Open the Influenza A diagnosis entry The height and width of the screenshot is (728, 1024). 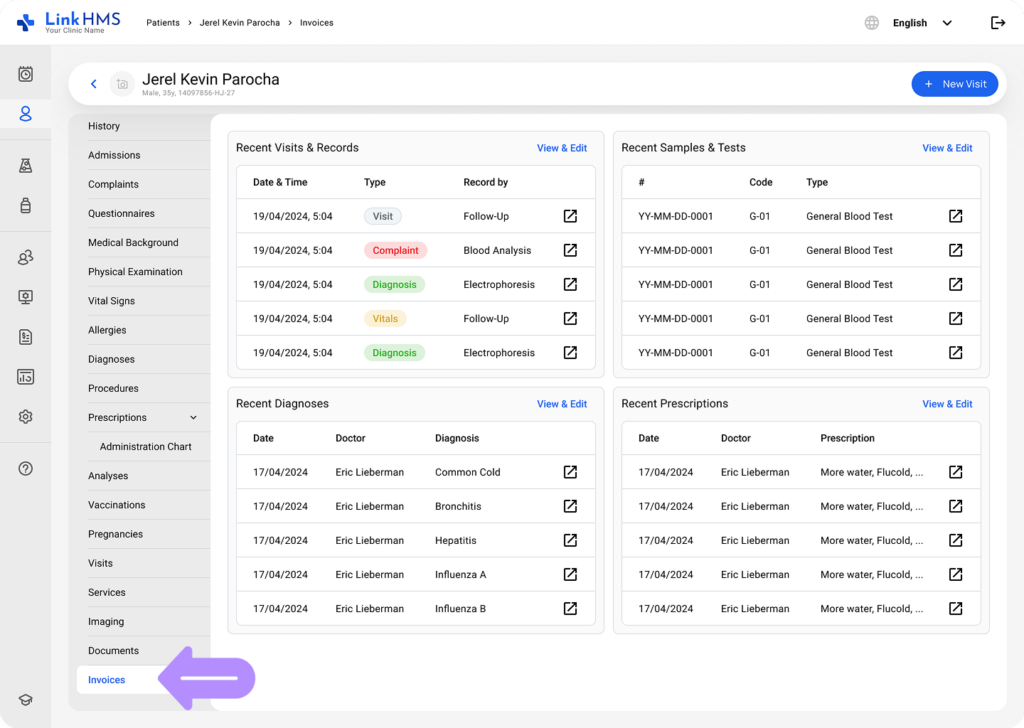coord(570,575)
